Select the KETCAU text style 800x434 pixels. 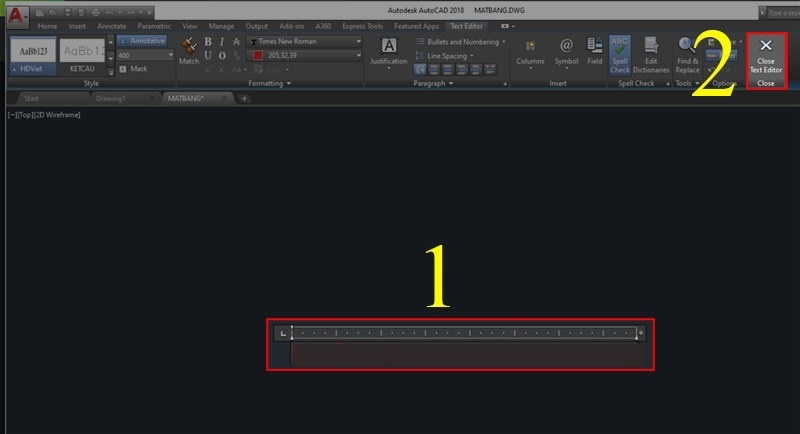[x=82, y=56]
